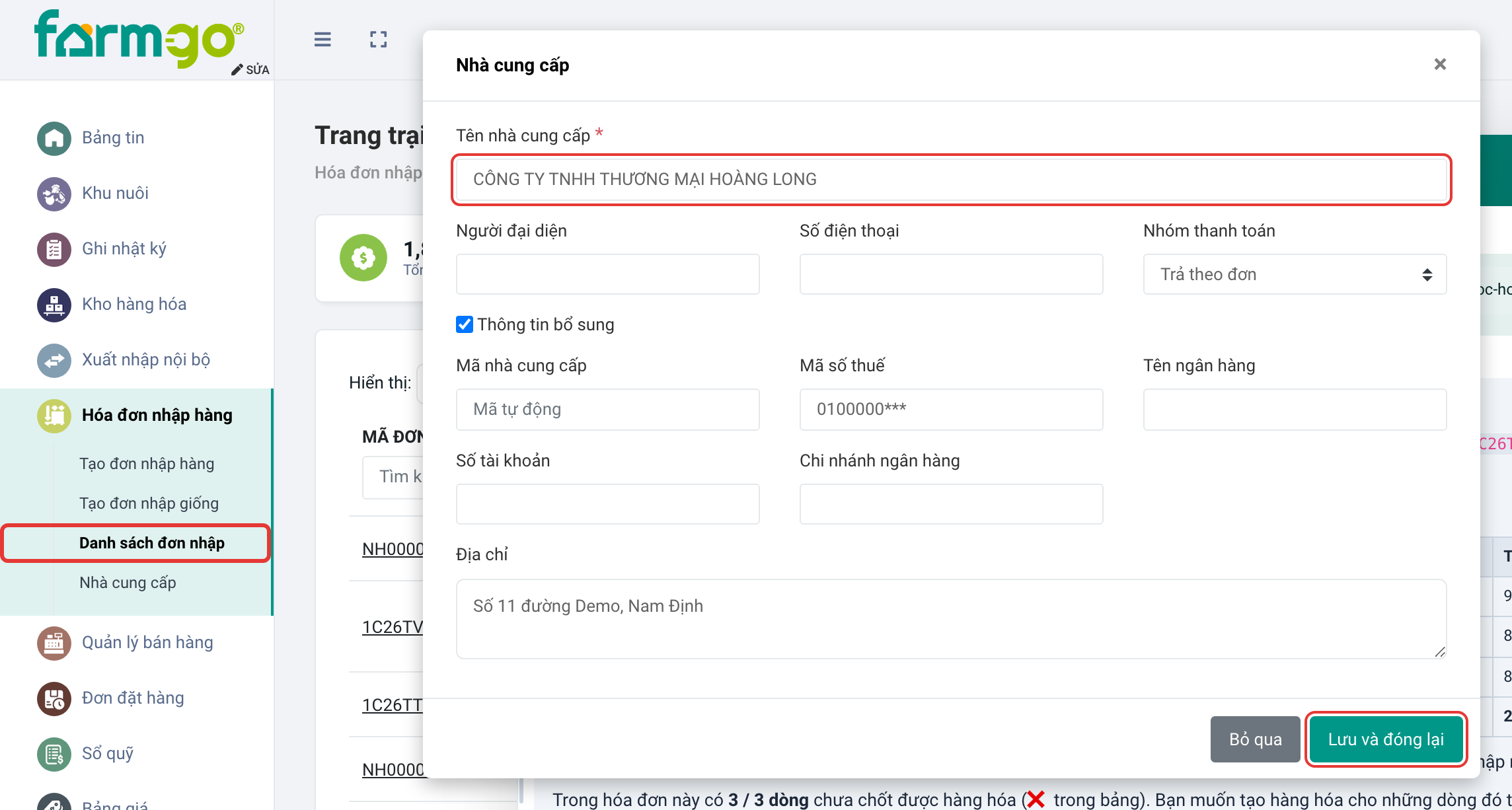1512x810 pixels.
Task: Click the Bảng tin home icon
Action: (54, 138)
